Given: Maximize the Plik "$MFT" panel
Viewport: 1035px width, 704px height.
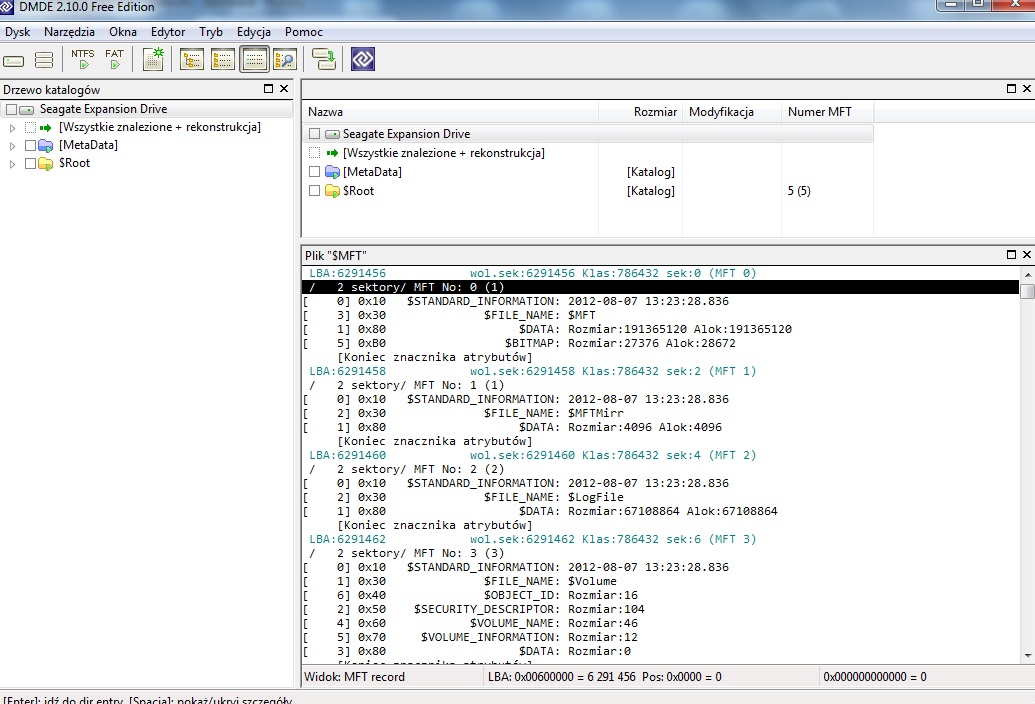Looking at the screenshot, I should pos(1011,254).
